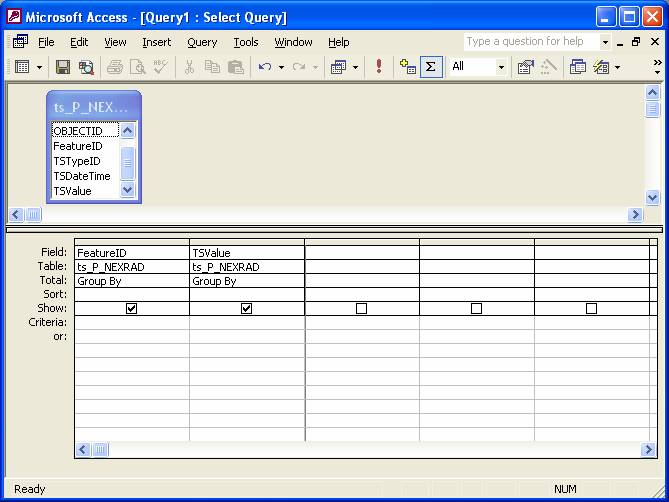Click the table pane scroll right arrow
This screenshot has height=502, width=669.
(x=635, y=214)
